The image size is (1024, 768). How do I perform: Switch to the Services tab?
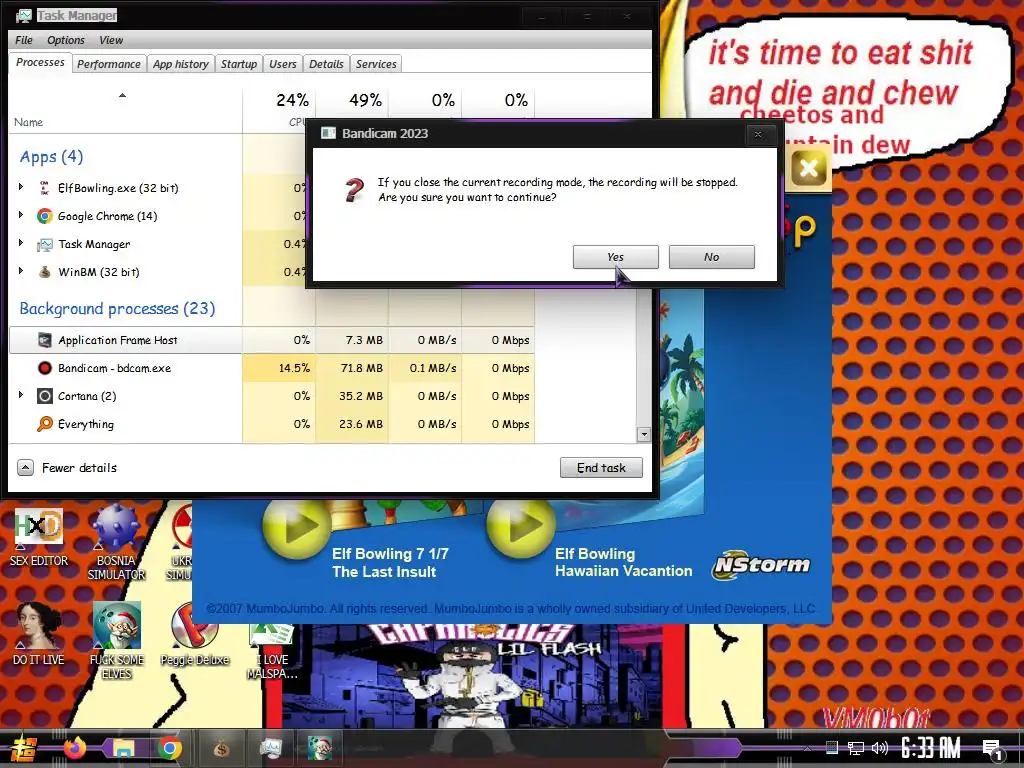pyautogui.click(x=376, y=64)
